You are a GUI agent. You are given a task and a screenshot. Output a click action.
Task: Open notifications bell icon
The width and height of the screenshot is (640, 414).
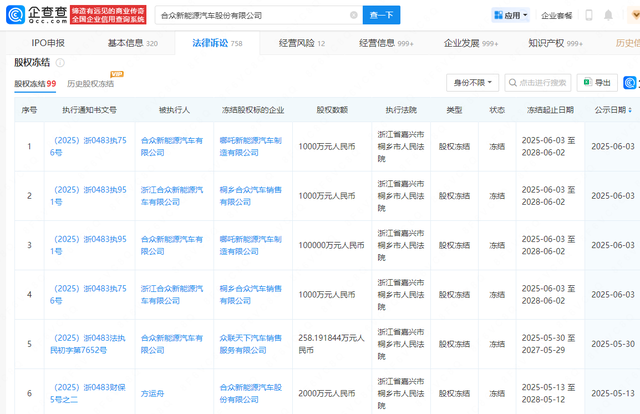608,15
